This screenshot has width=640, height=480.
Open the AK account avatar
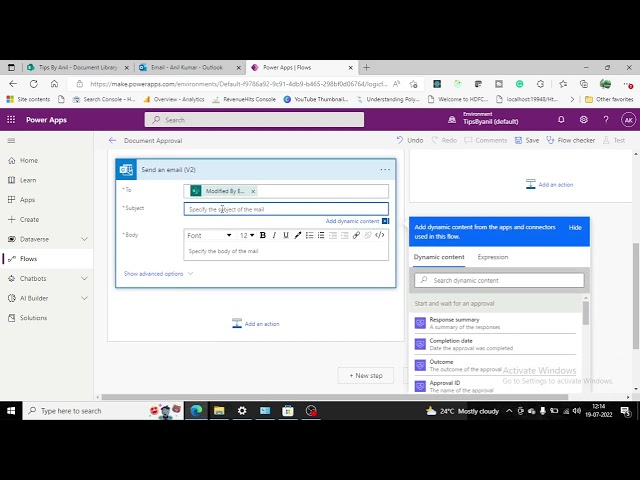click(629, 120)
